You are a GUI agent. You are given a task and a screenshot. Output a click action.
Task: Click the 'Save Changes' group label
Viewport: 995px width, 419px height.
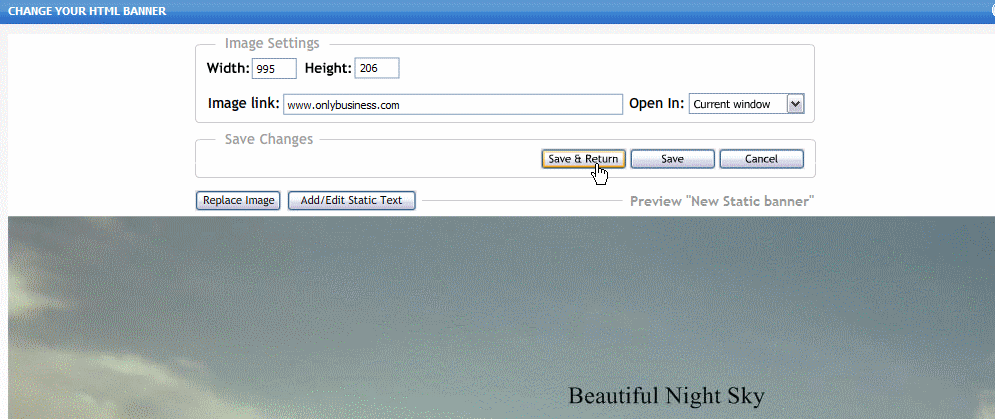(x=269, y=140)
